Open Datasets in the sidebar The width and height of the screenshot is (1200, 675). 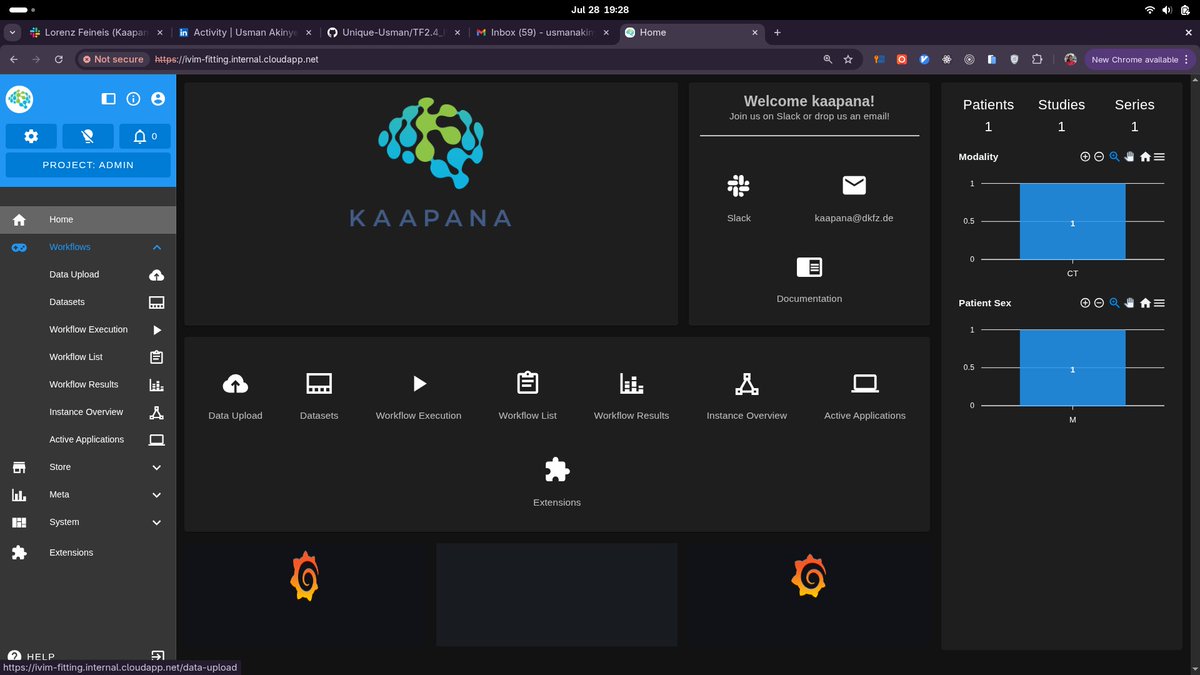88,302
